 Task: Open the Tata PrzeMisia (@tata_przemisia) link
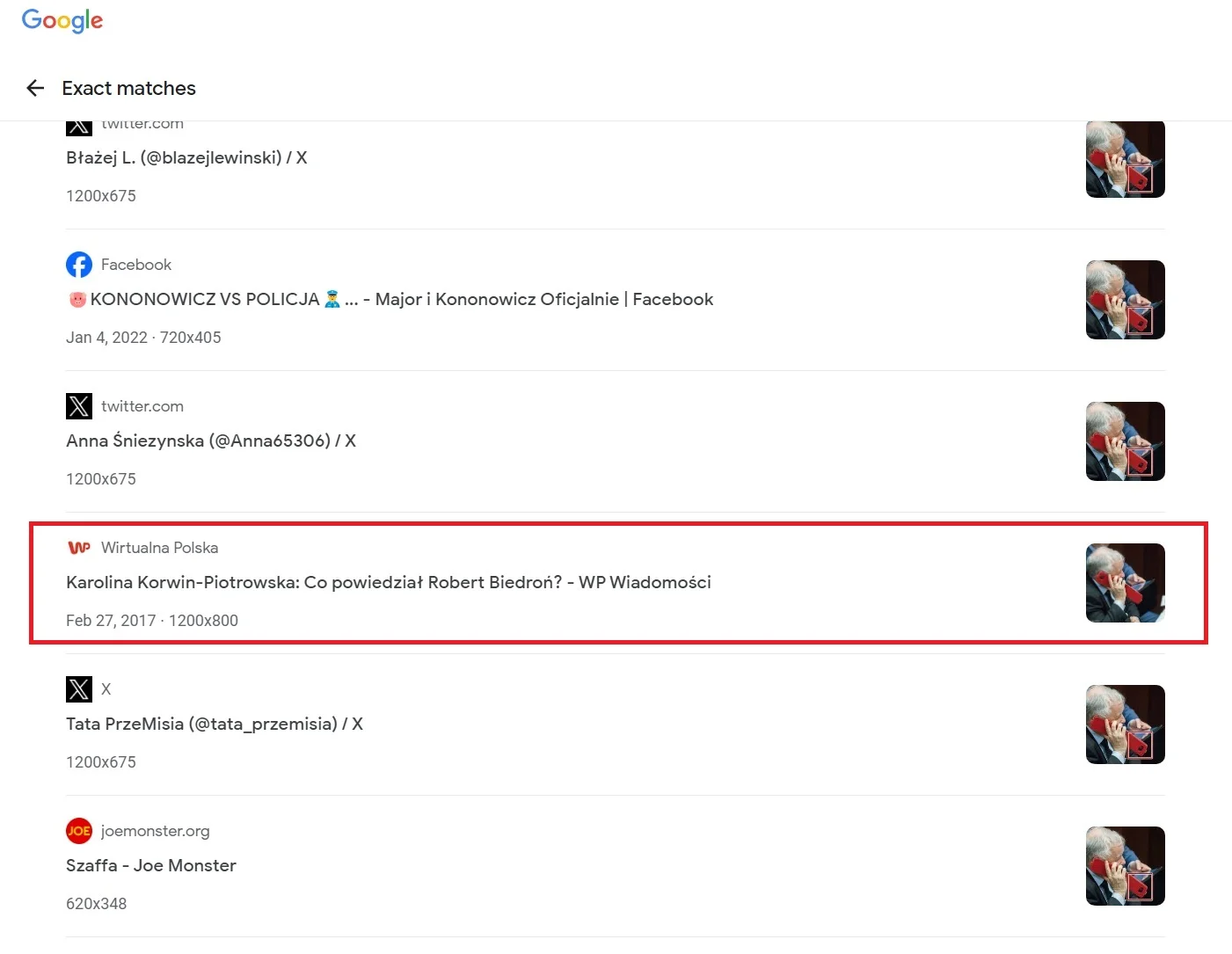pos(214,724)
